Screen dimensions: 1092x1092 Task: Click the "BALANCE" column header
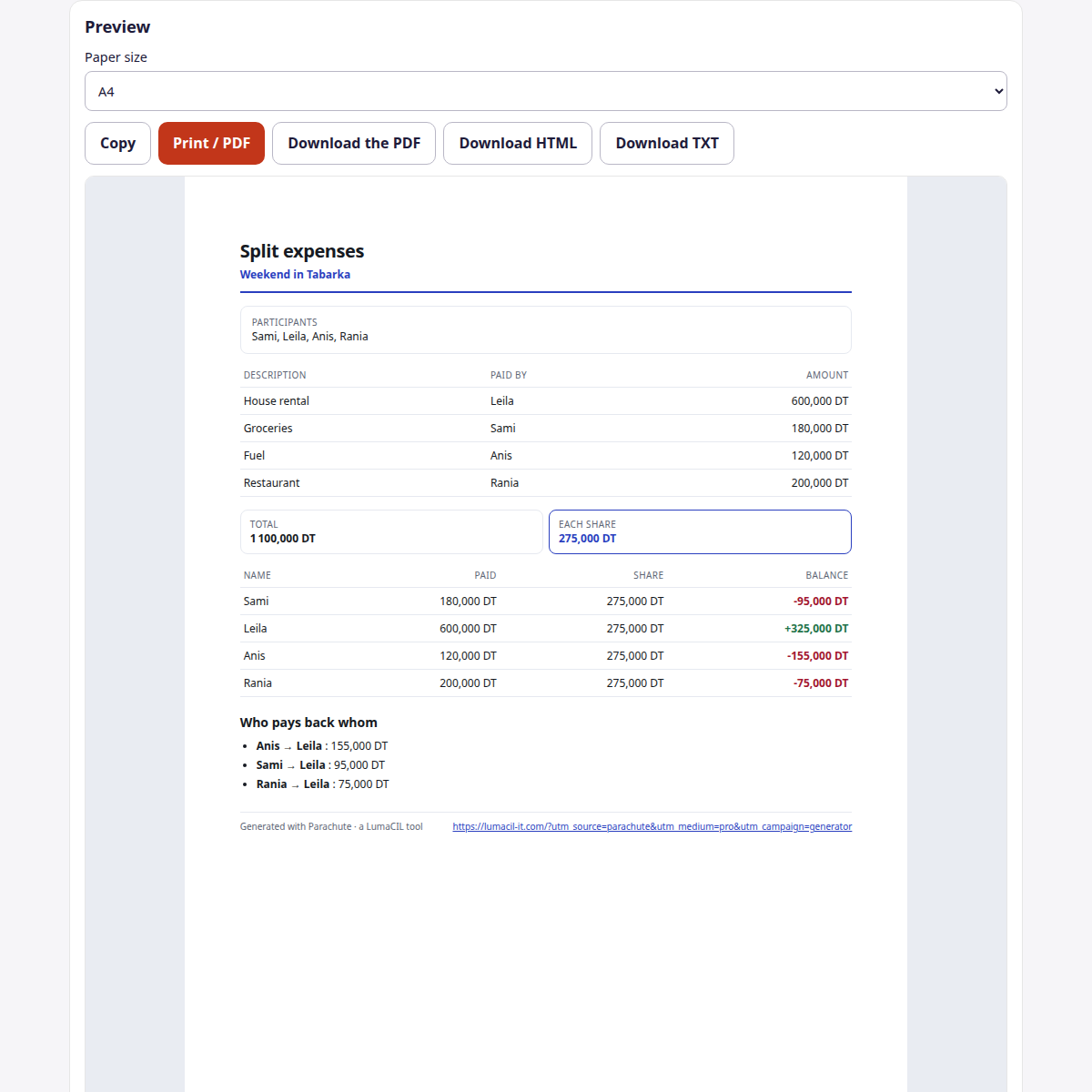(x=827, y=575)
